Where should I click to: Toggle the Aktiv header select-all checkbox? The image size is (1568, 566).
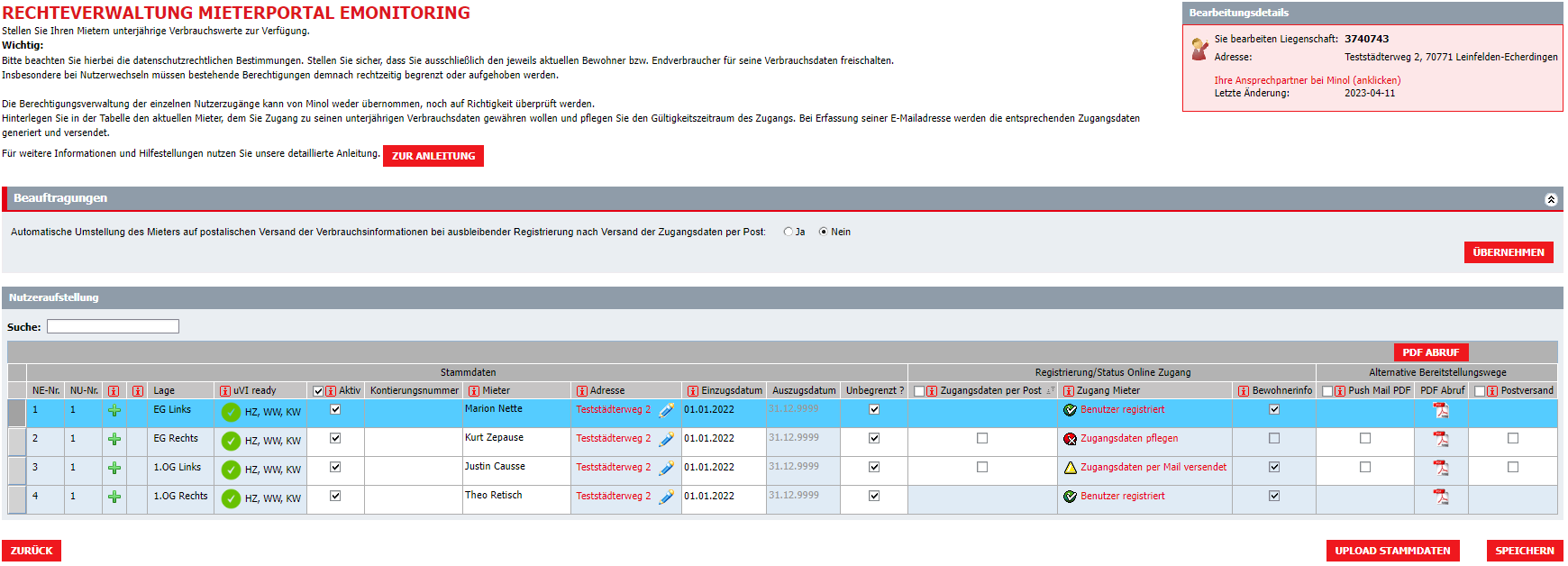(x=318, y=391)
